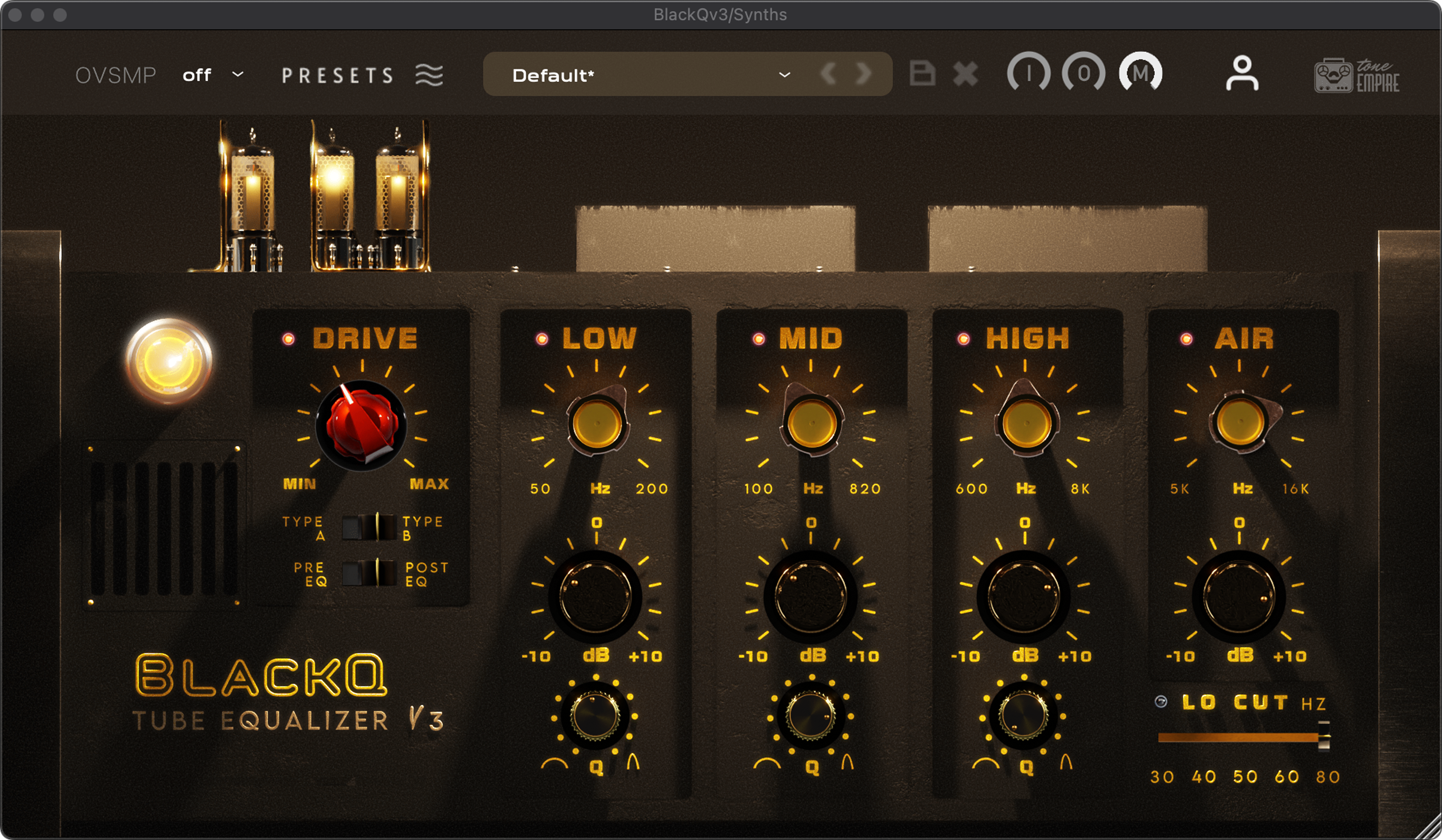Image resolution: width=1442 pixels, height=840 pixels.
Task: Click the mix M dial
Action: coord(1140,72)
